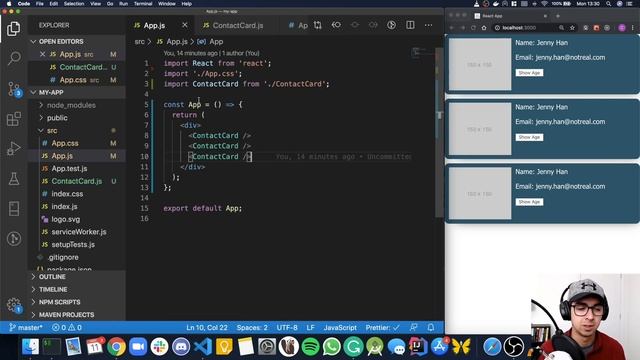
Task: Click Show Age on third contact card
Action: 529,202
